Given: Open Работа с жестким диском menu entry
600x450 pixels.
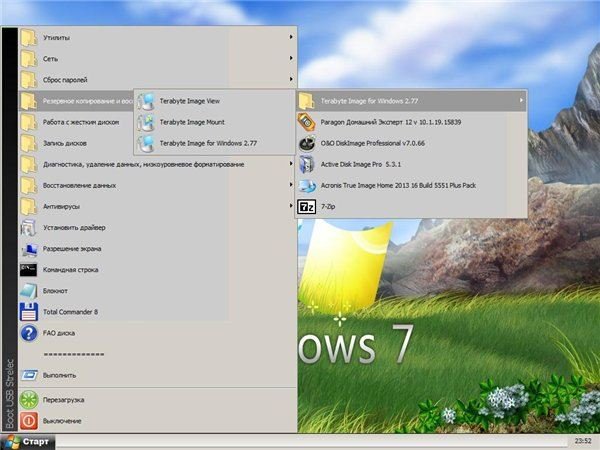Looking at the screenshot, I should pyautogui.click(x=77, y=122).
